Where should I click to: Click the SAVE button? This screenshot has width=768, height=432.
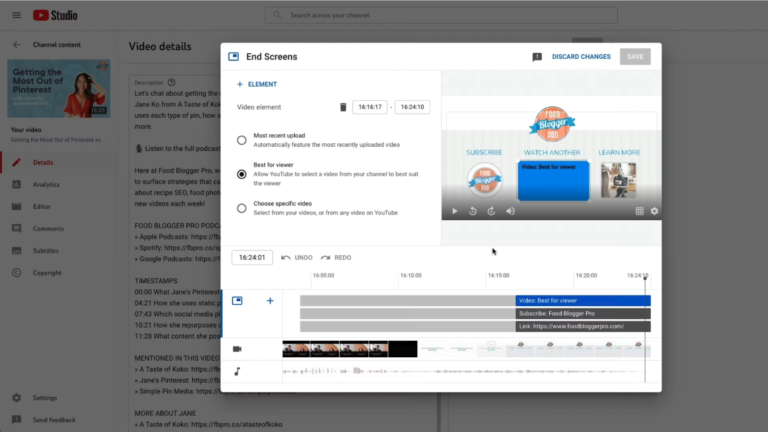pos(635,57)
